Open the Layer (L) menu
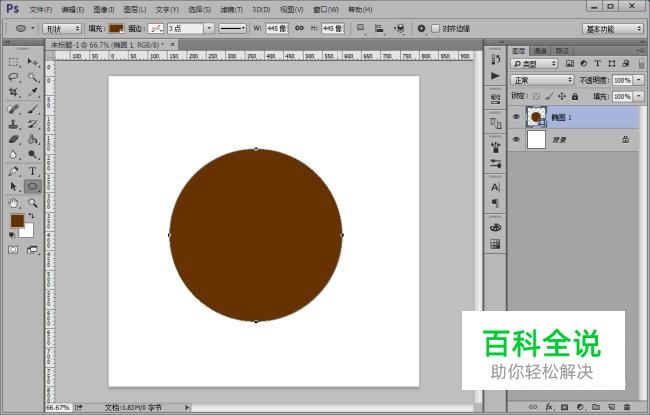The width and height of the screenshot is (650, 415). (135, 9)
